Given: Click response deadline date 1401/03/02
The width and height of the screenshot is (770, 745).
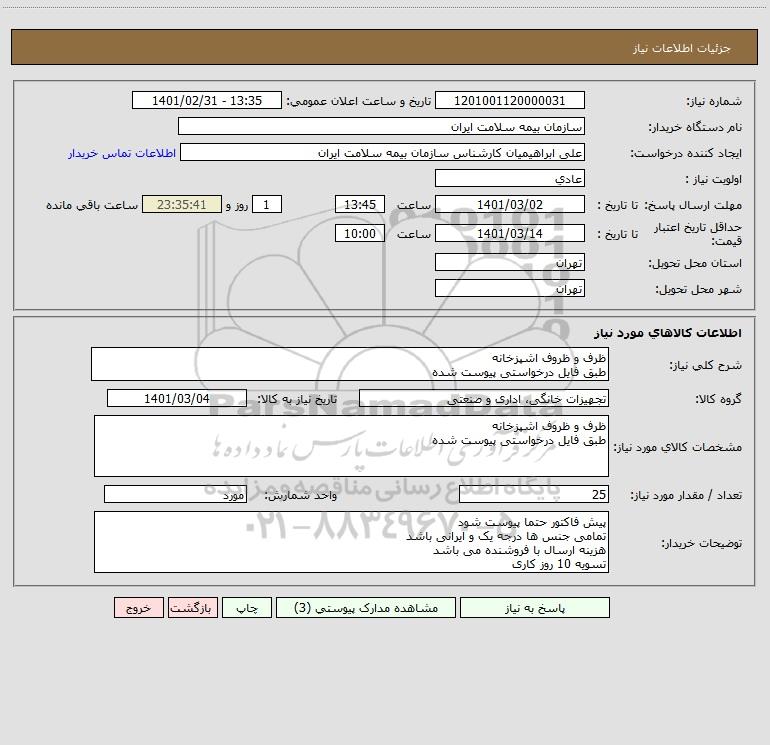Looking at the screenshot, I should [x=510, y=205].
